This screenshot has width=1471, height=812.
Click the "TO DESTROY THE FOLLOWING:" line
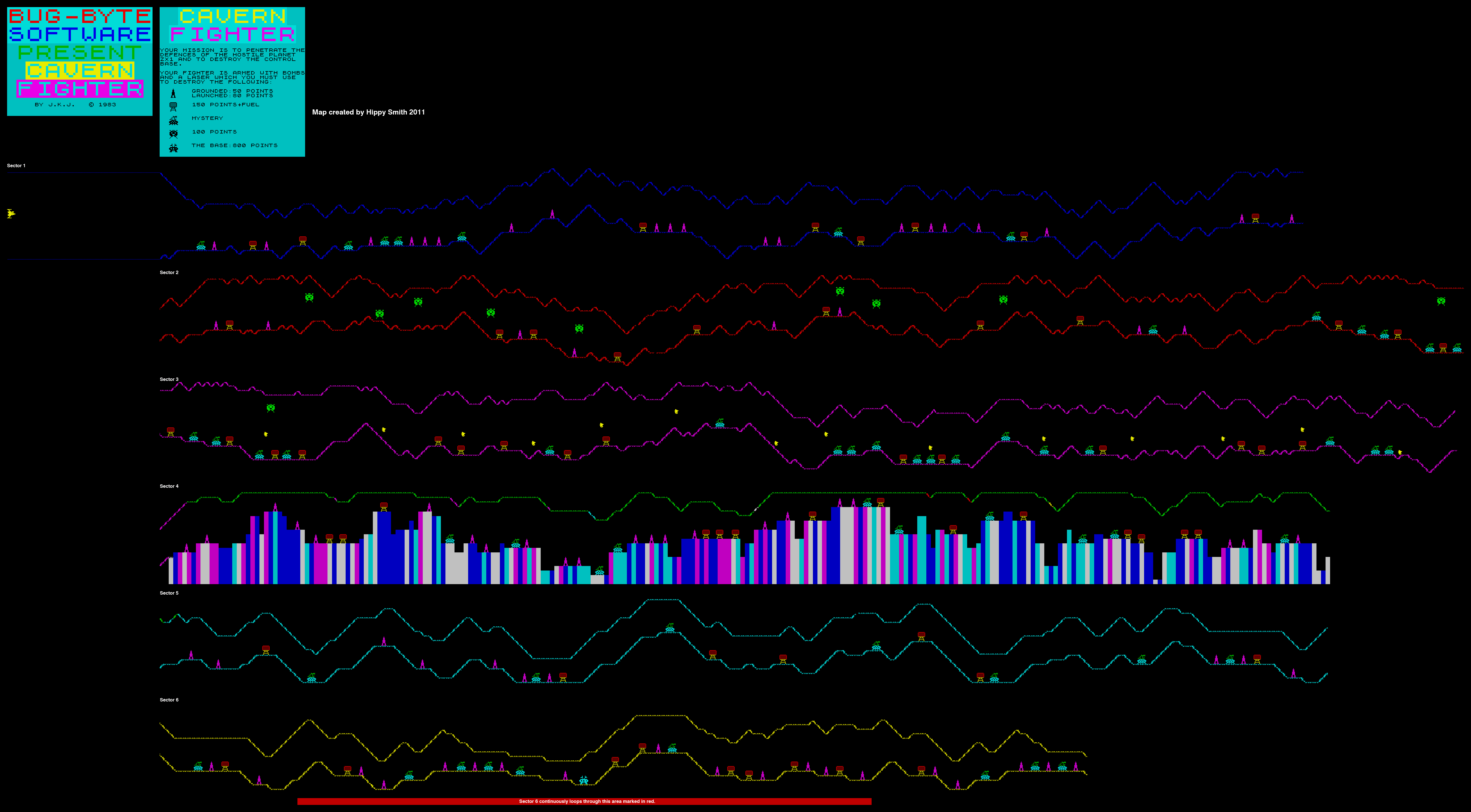[x=216, y=82]
